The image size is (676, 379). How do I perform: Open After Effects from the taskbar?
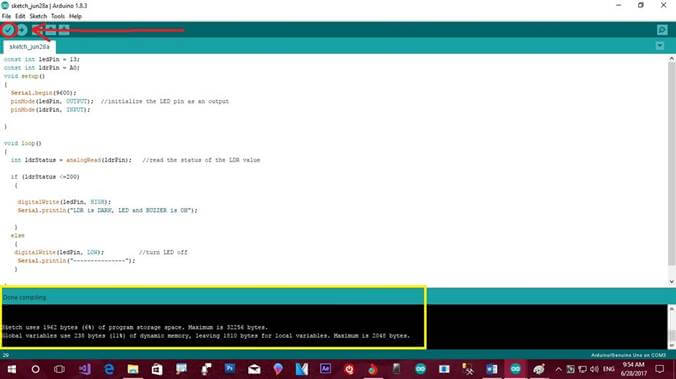325,369
